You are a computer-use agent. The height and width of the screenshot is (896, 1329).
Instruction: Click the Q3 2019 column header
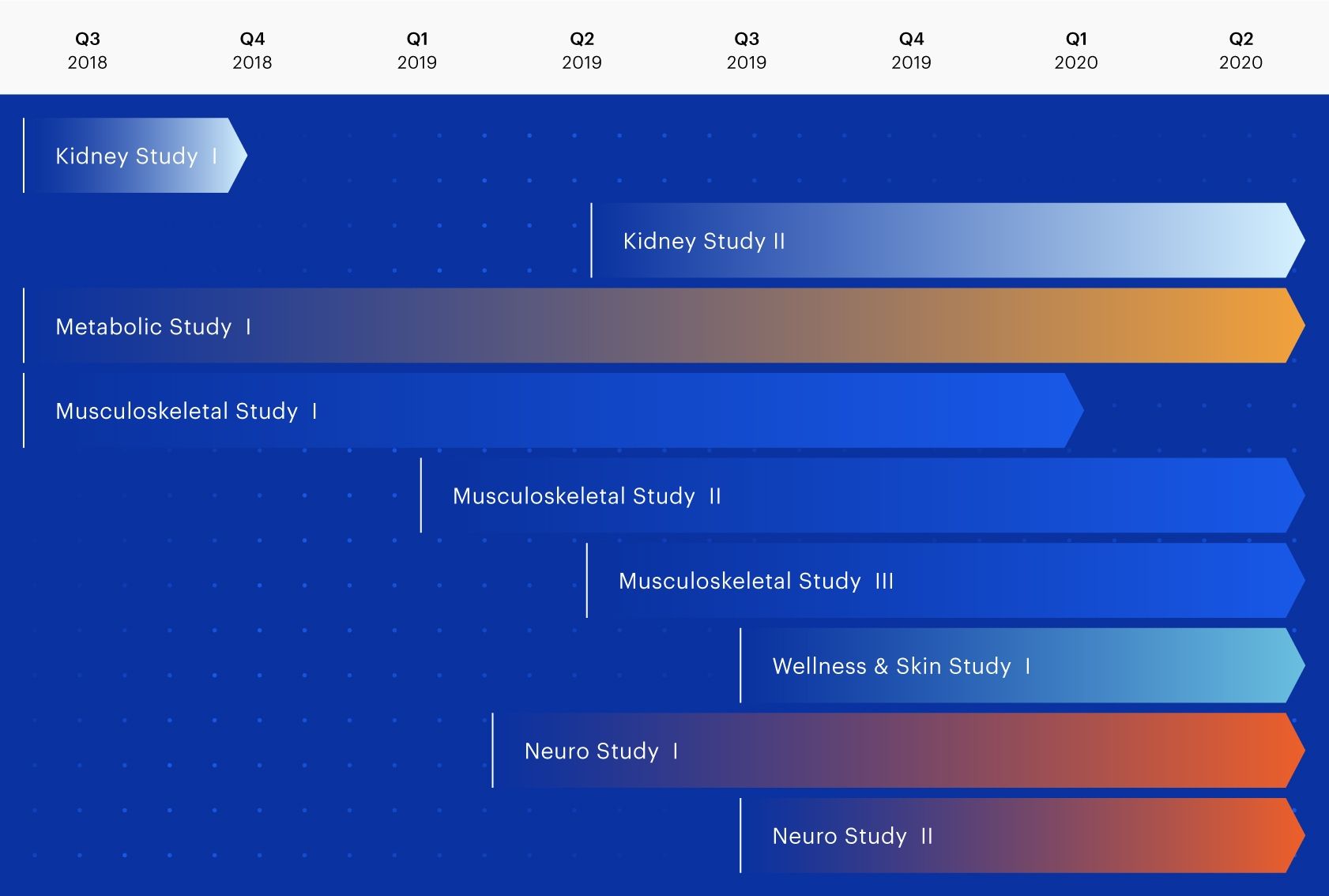click(747, 51)
